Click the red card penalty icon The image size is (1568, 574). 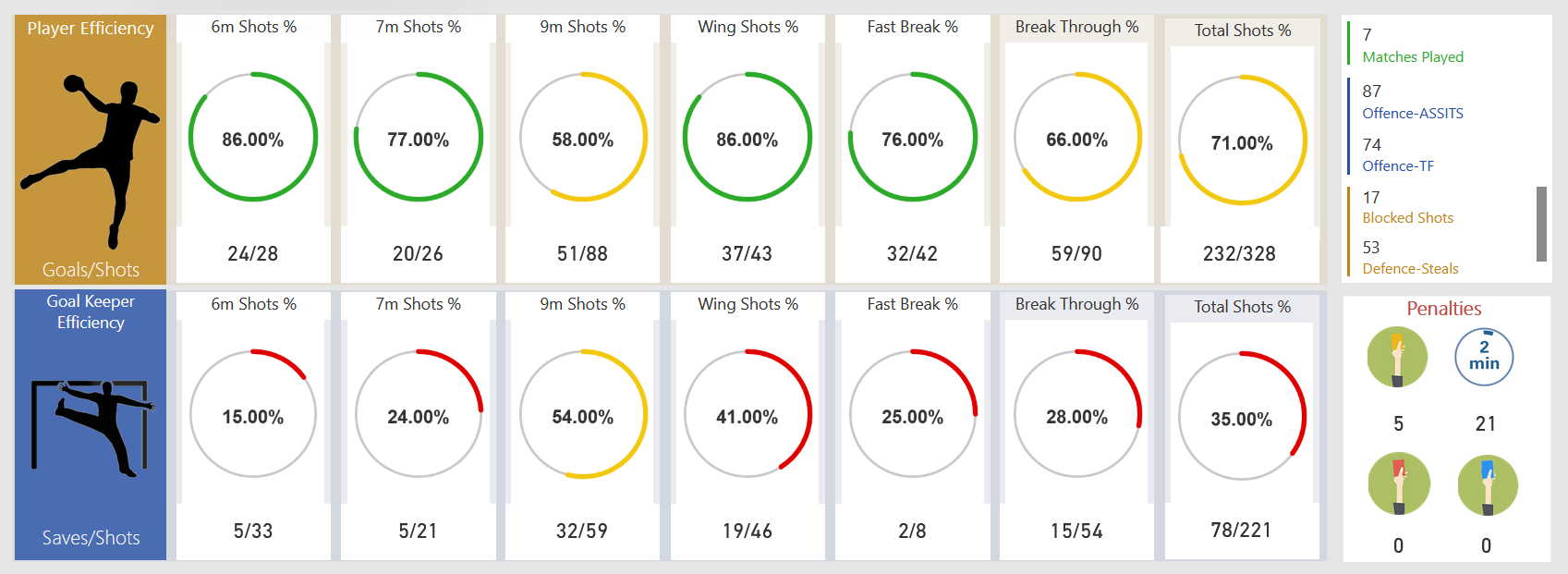pos(1399,483)
